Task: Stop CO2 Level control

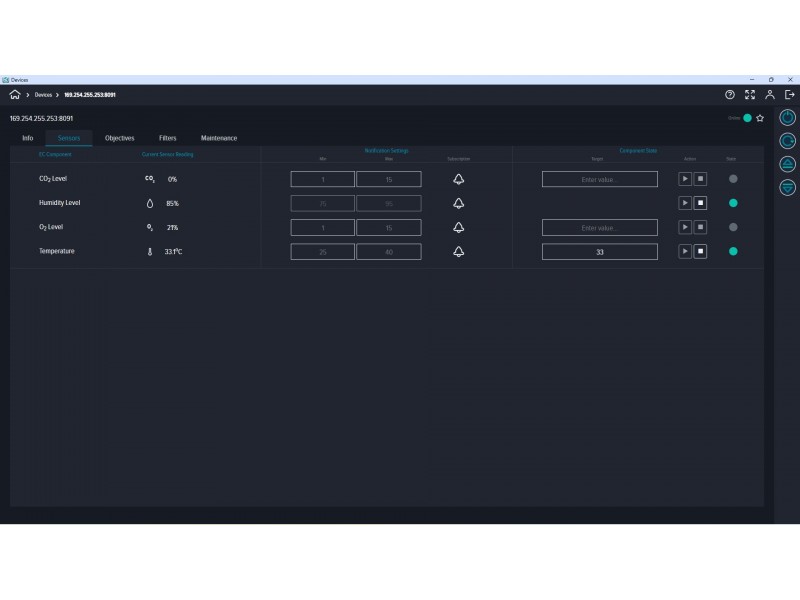Action: click(700, 179)
